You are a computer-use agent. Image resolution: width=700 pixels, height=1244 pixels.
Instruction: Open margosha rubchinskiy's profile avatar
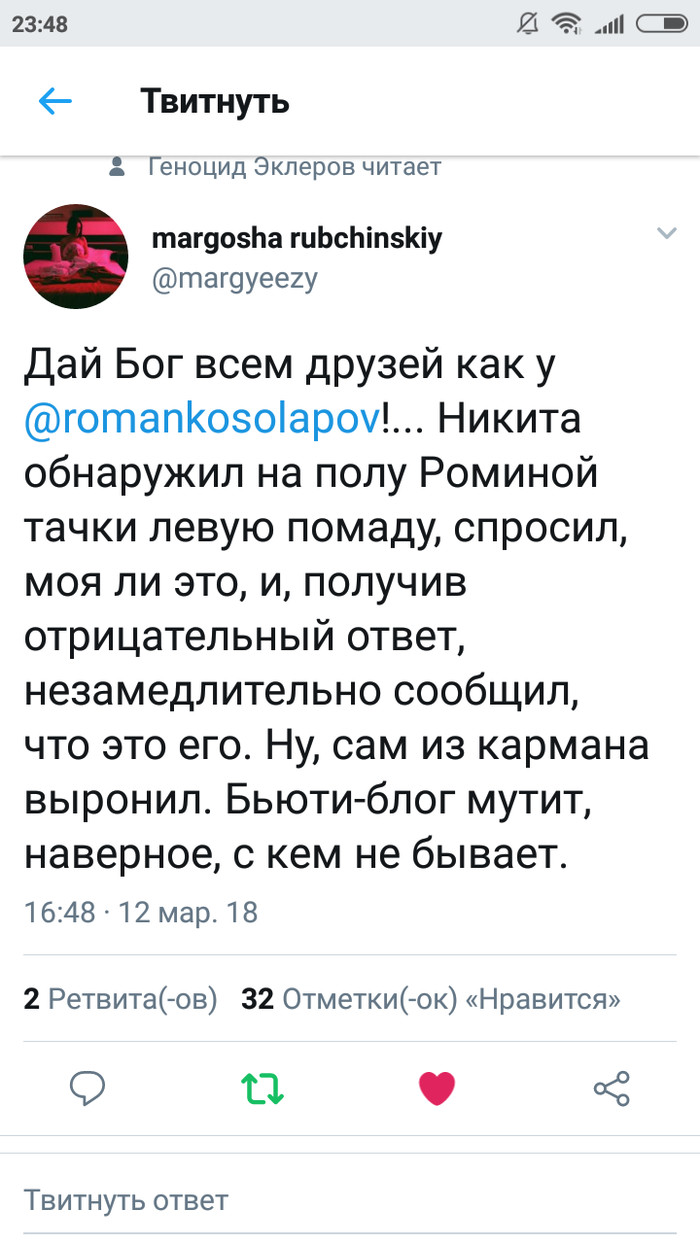tap(75, 256)
